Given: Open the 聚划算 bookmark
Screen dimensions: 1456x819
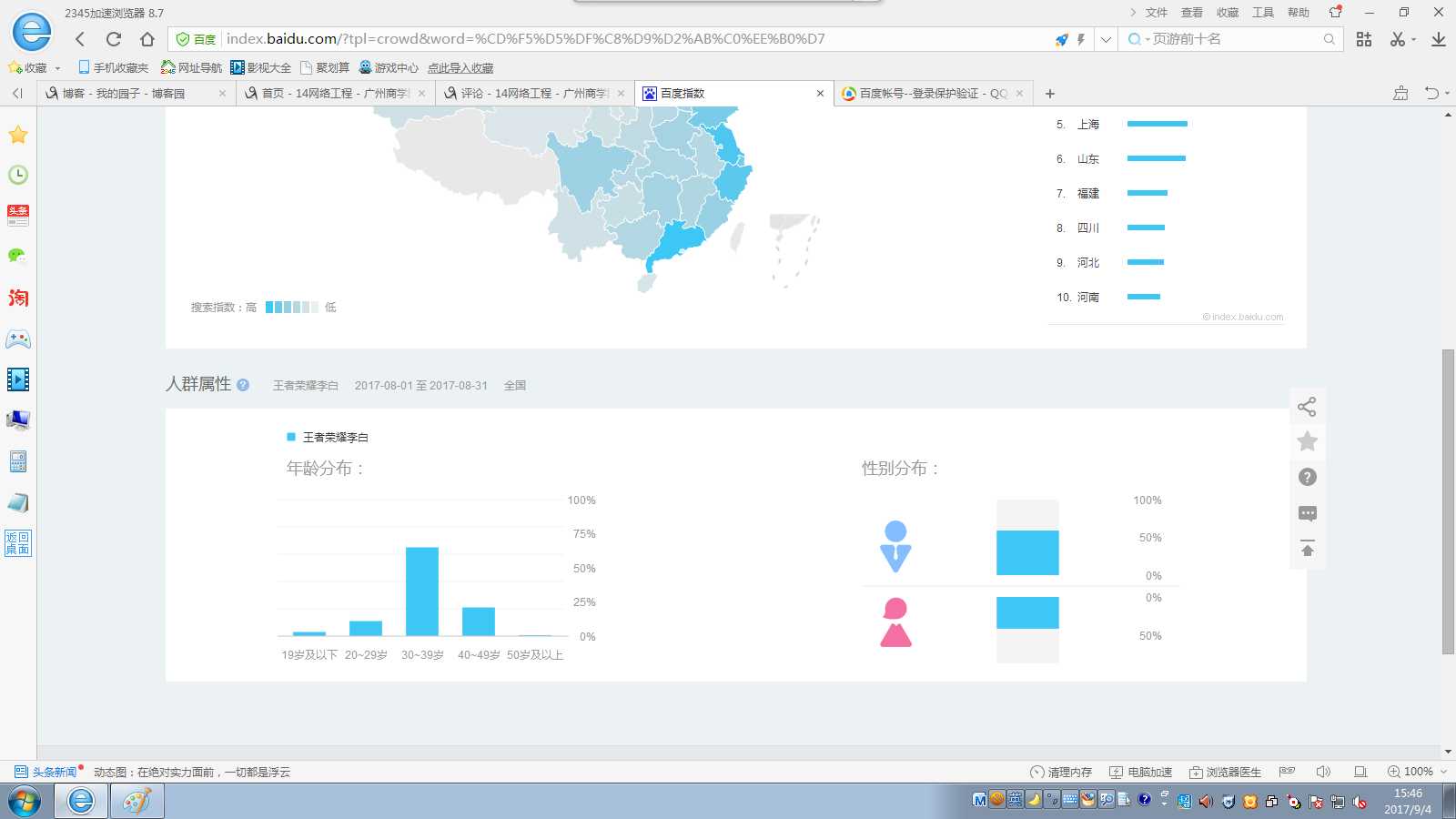Looking at the screenshot, I should pyautogui.click(x=325, y=67).
